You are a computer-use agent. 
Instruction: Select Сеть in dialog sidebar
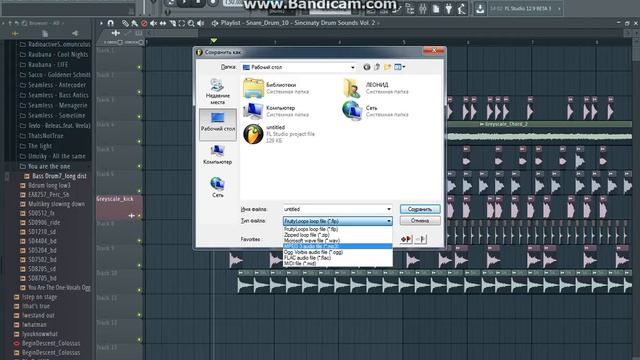218,187
